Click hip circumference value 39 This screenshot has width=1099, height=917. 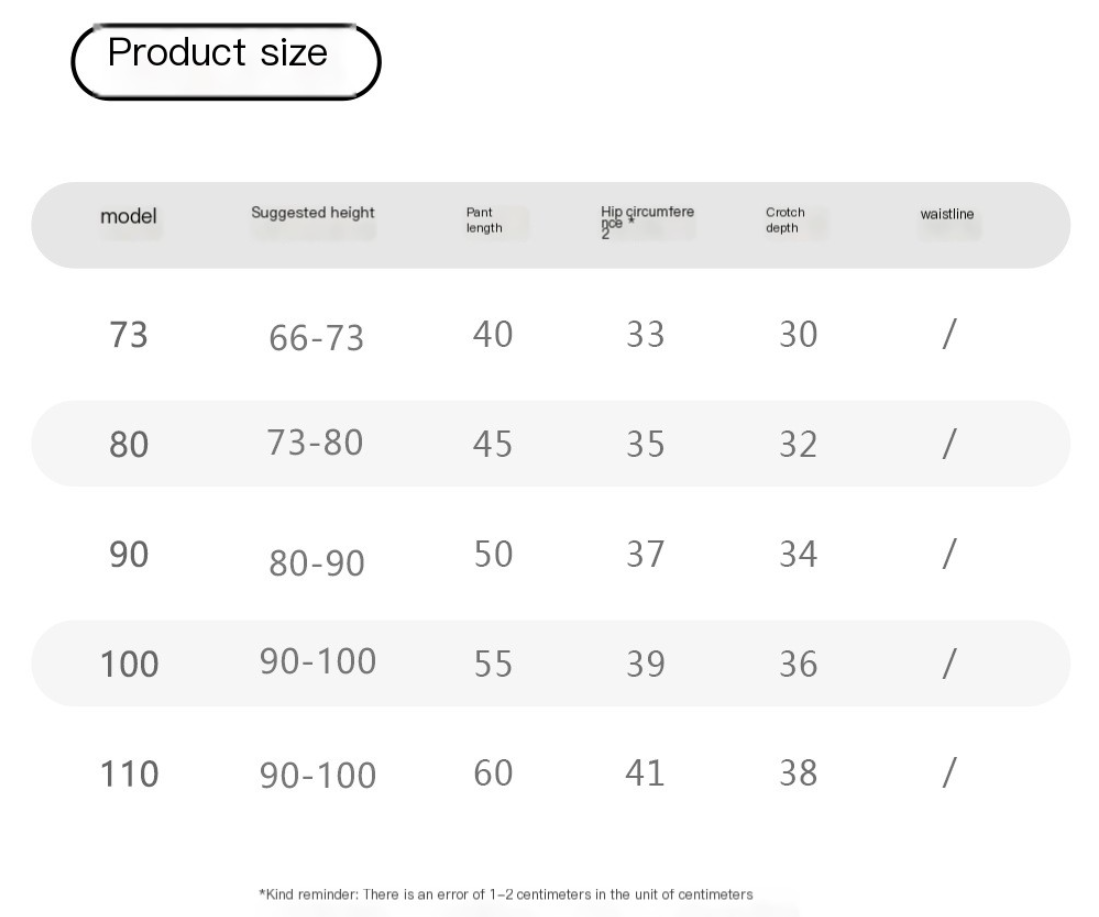pyautogui.click(x=645, y=664)
